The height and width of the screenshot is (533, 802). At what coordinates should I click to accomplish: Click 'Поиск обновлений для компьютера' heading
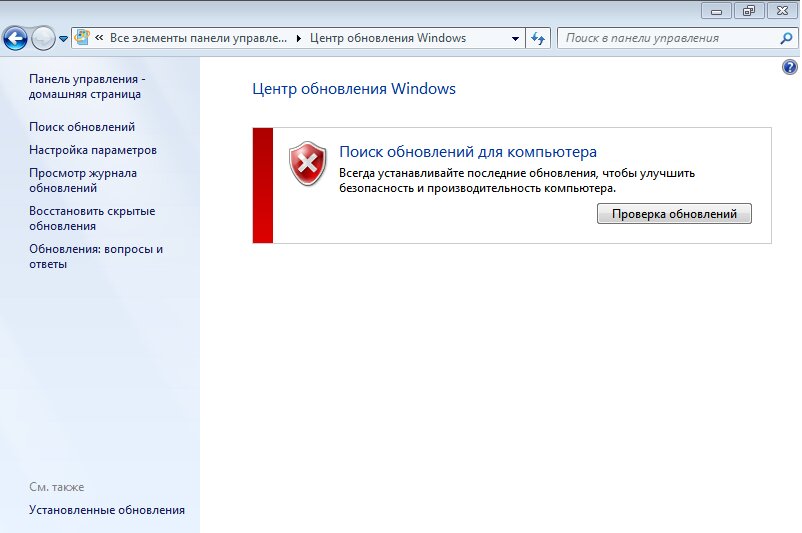(468, 152)
